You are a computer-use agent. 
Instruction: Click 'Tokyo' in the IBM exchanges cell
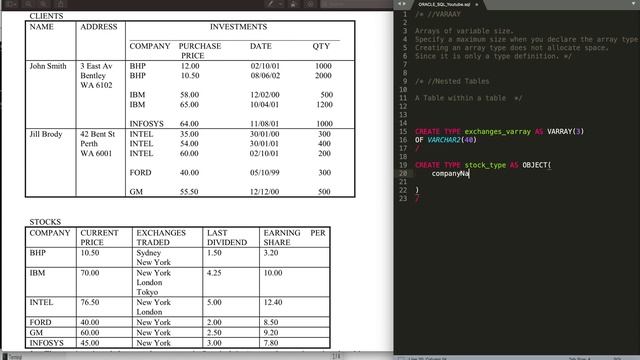click(x=147, y=292)
